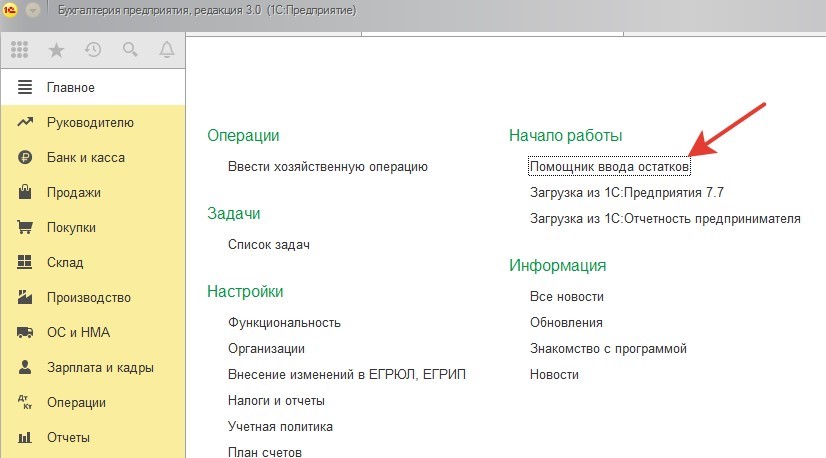Viewport: 826px width, 458px height.
Task: Click Внесение изменений в ЕГРЮЛ, ЕГРИП
Action: coord(347,375)
